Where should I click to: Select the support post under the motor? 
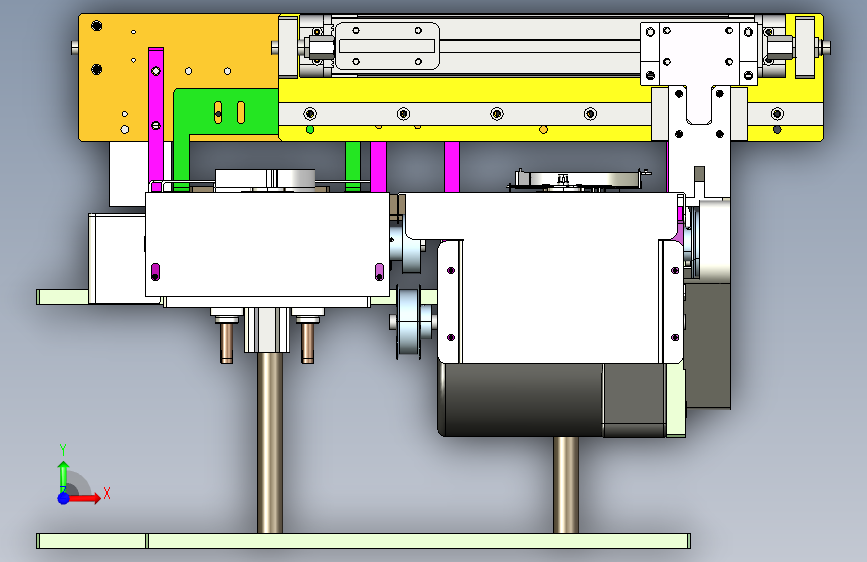tap(566, 485)
